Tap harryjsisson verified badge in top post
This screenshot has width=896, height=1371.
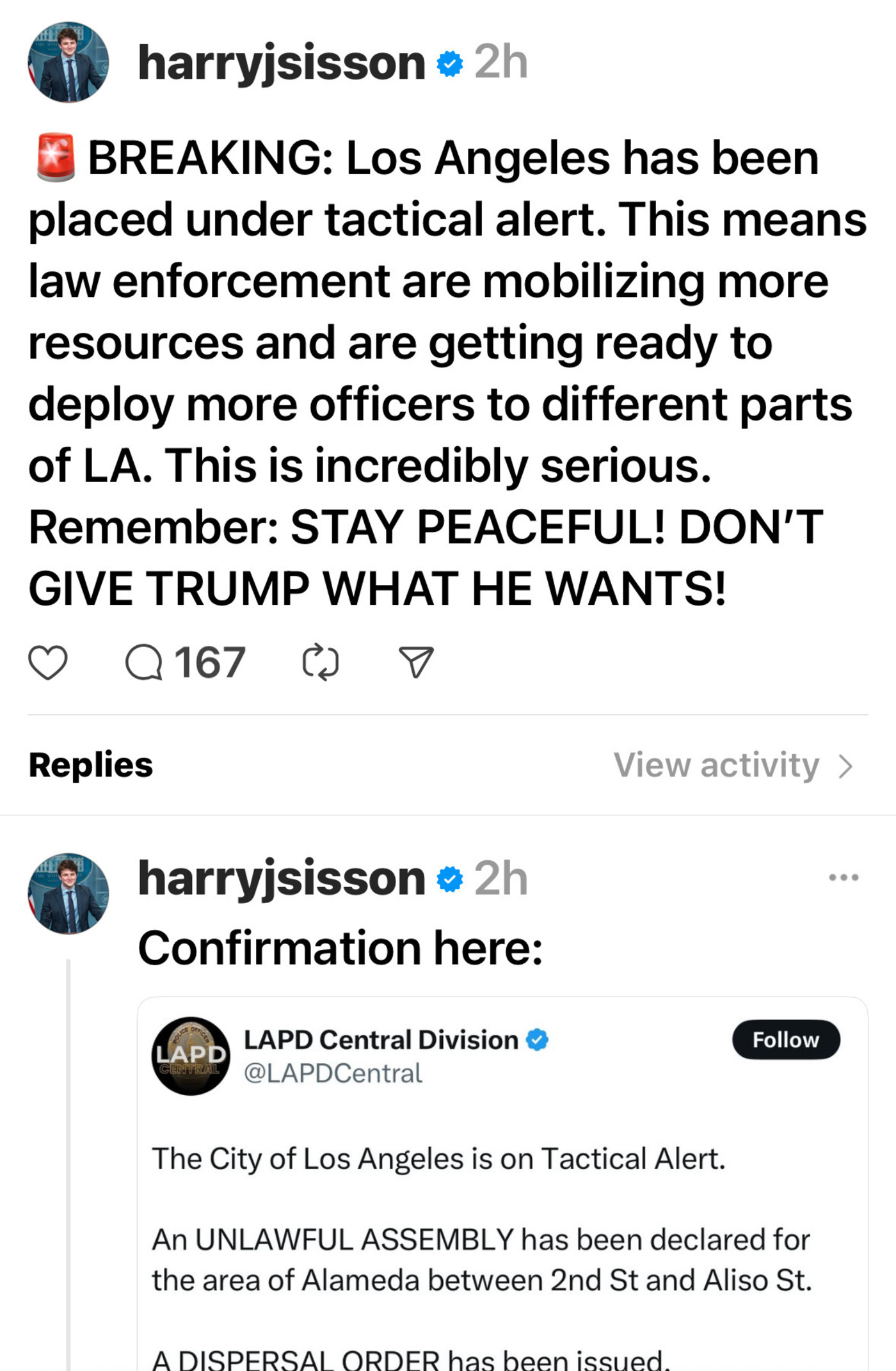tap(450, 63)
